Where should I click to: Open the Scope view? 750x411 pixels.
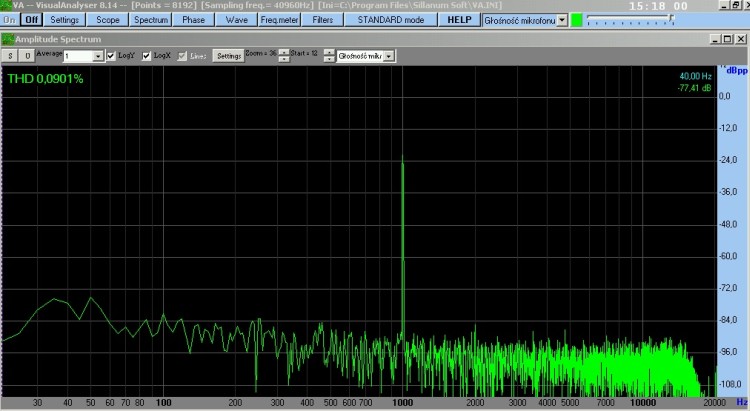point(108,20)
